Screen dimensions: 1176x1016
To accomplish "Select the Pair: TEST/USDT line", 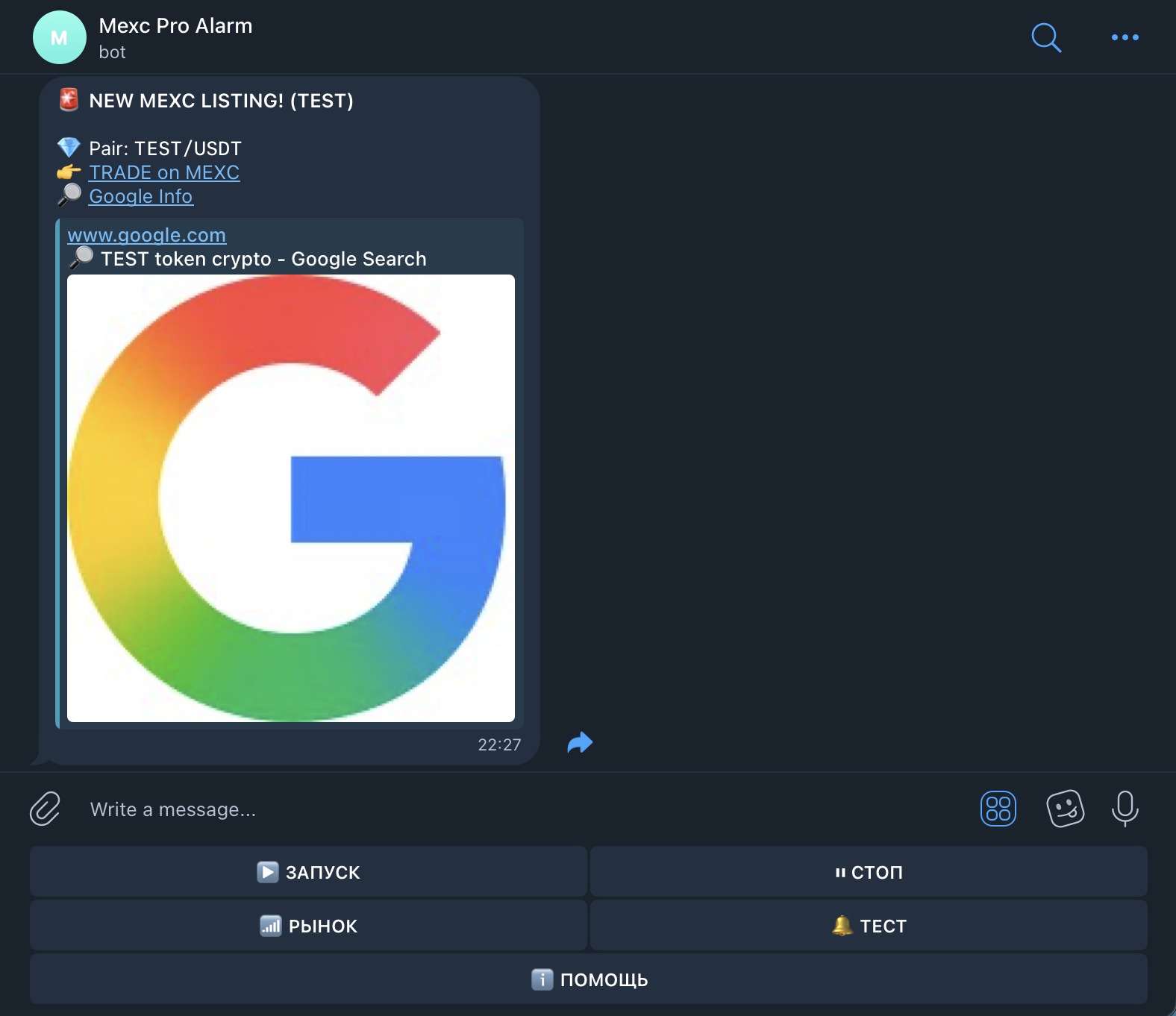I will pyautogui.click(x=165, y=148).
